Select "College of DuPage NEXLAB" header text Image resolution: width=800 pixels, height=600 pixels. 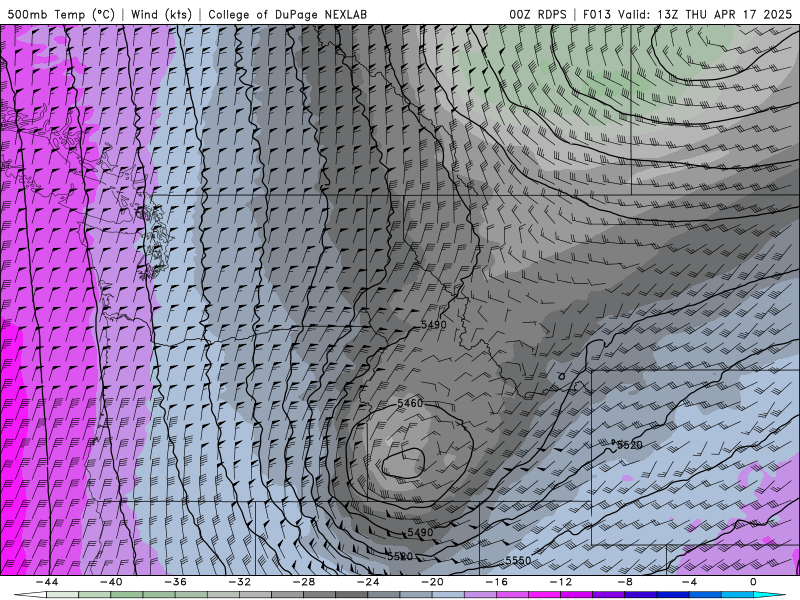tap(287, 14)
